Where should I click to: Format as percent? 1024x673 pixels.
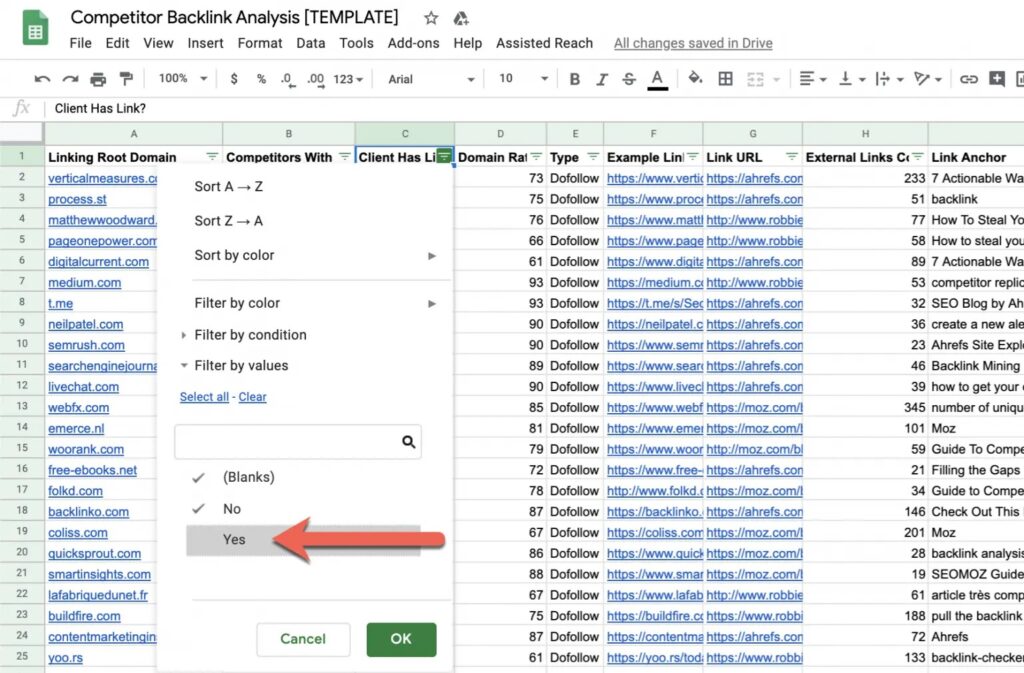pyautogui.click(x=261, y=79)
